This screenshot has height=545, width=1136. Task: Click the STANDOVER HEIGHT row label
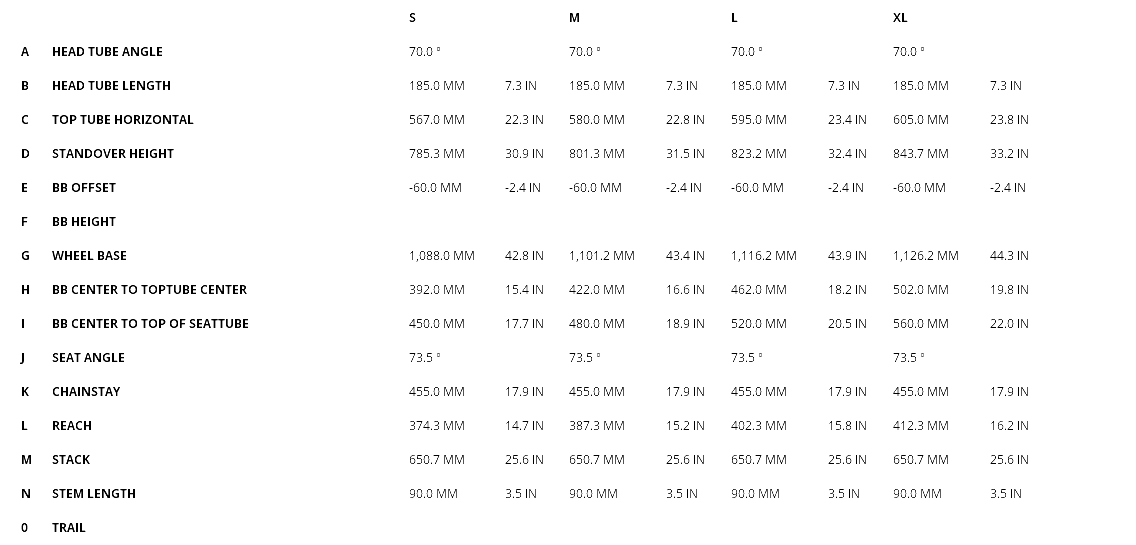click(113, 154)
